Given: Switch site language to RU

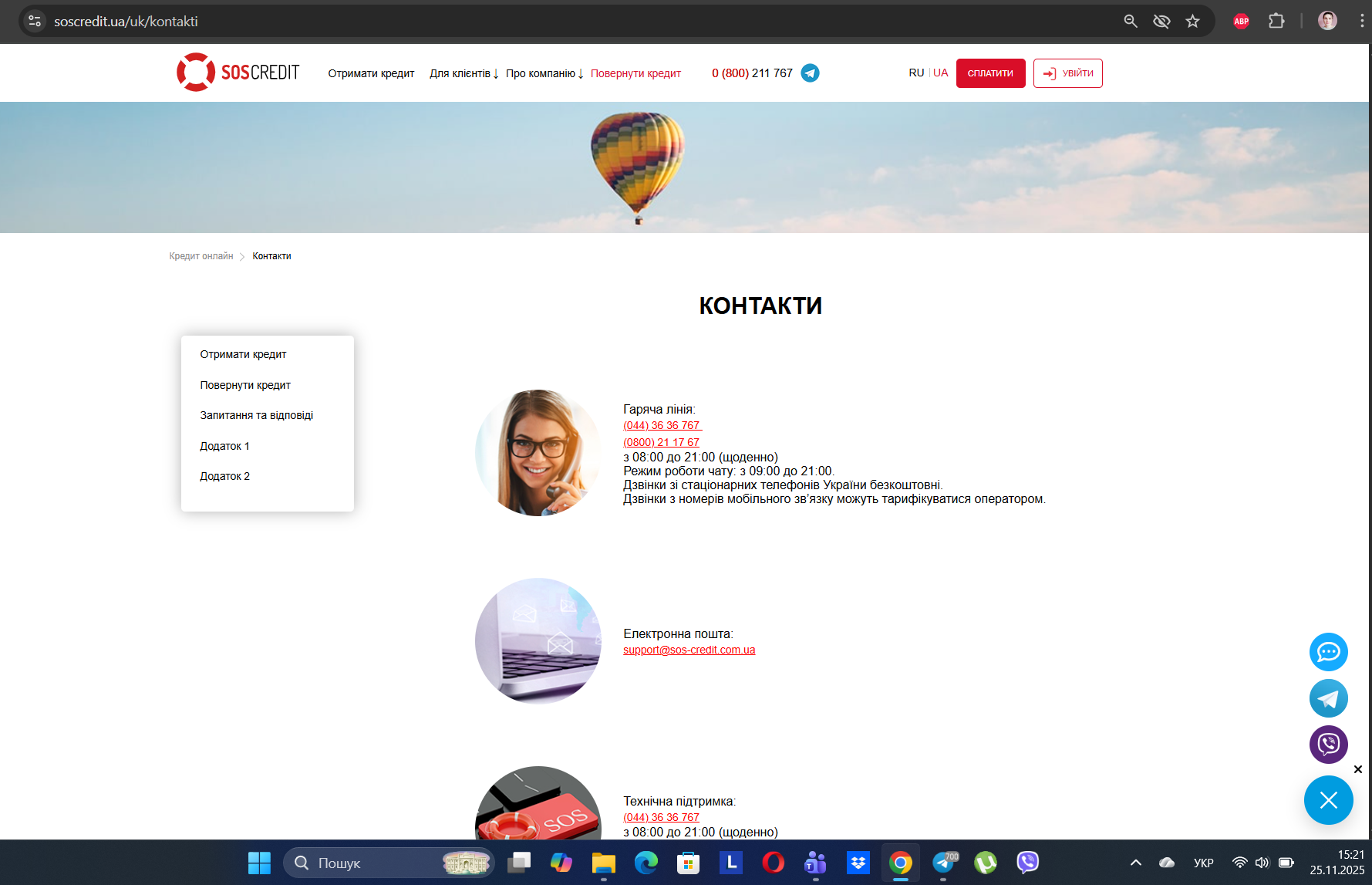Looking at the screenshot, I should click(916, 73).
